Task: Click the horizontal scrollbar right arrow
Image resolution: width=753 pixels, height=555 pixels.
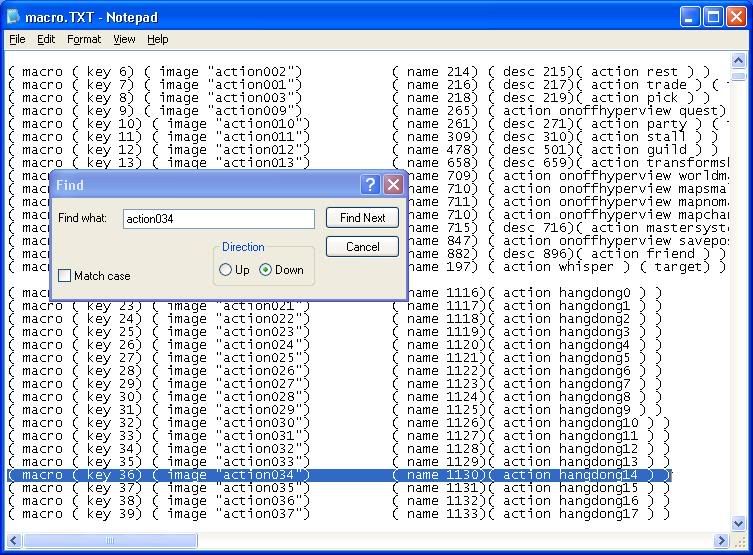Action: [x=722, y=541]
